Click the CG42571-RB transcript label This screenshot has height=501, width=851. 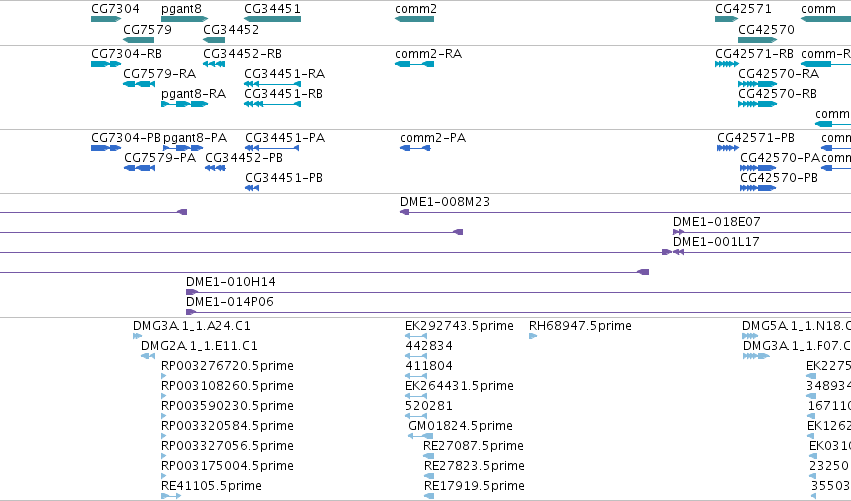coord(754,54)
